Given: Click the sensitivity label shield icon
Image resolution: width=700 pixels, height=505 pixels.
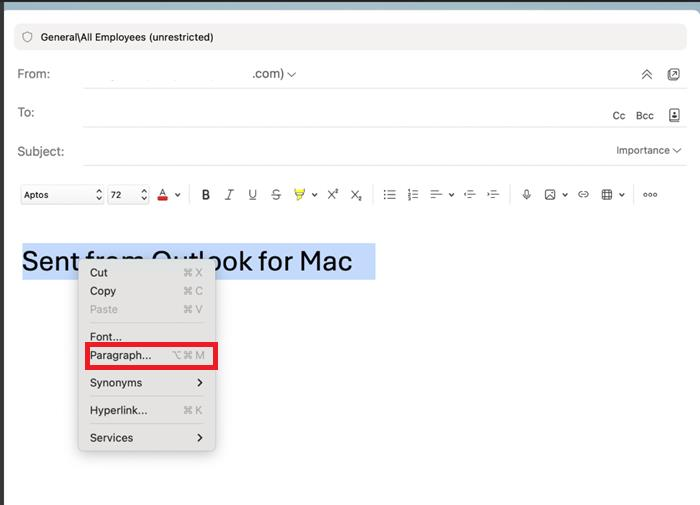Looking at the screenshot, I should pos(27,37).
